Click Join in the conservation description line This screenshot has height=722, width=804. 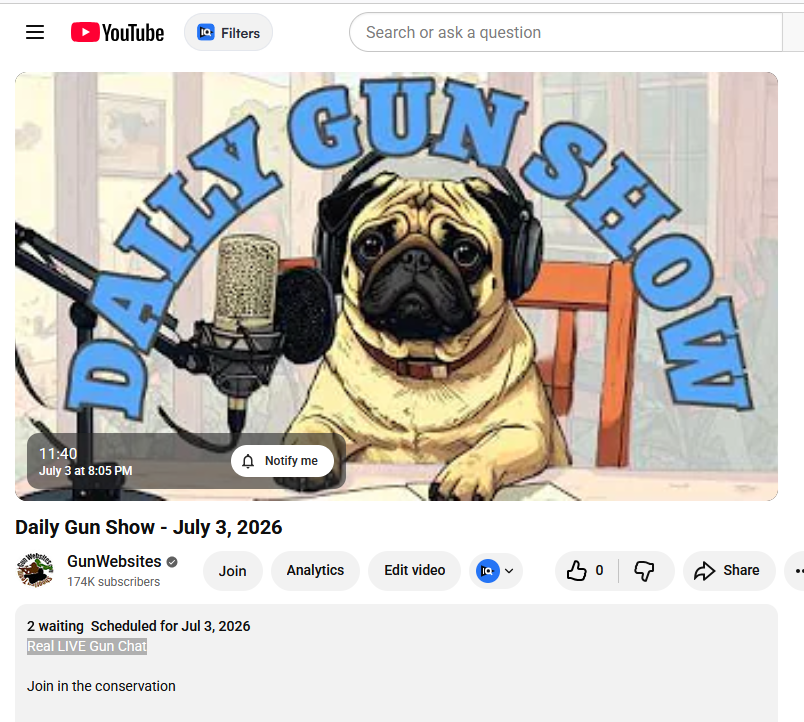tap(101, 686)
